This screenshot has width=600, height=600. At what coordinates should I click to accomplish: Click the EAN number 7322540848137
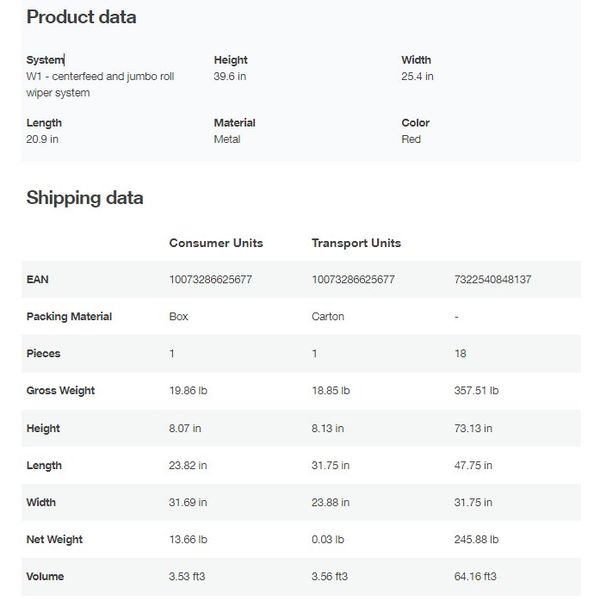(492, 279)
